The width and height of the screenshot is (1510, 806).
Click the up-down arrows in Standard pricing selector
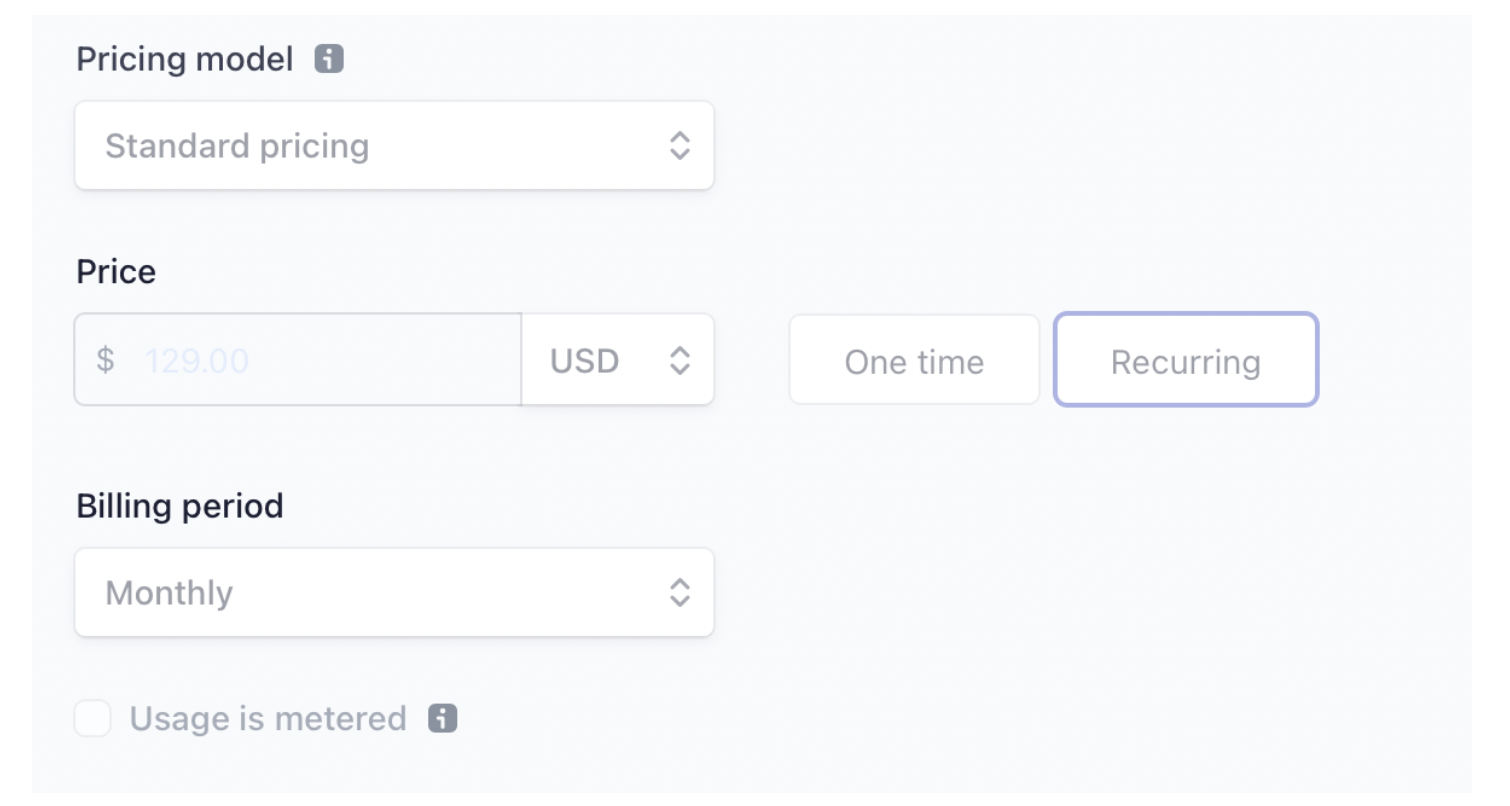click(x=680, y=146)
